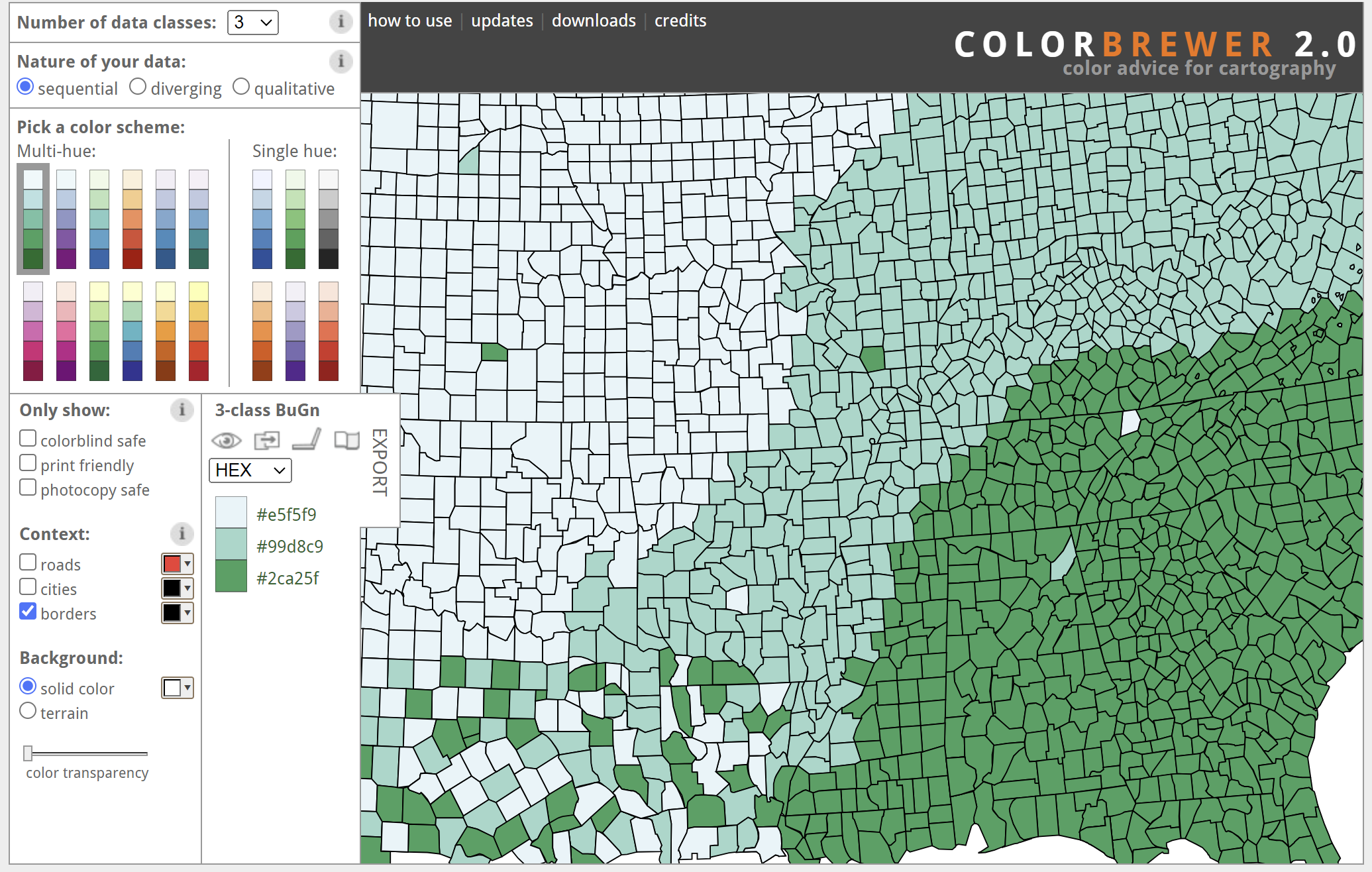Click info icon beside Nature of your data
This screenshot has height=872, width=1372.
[341, 62]
